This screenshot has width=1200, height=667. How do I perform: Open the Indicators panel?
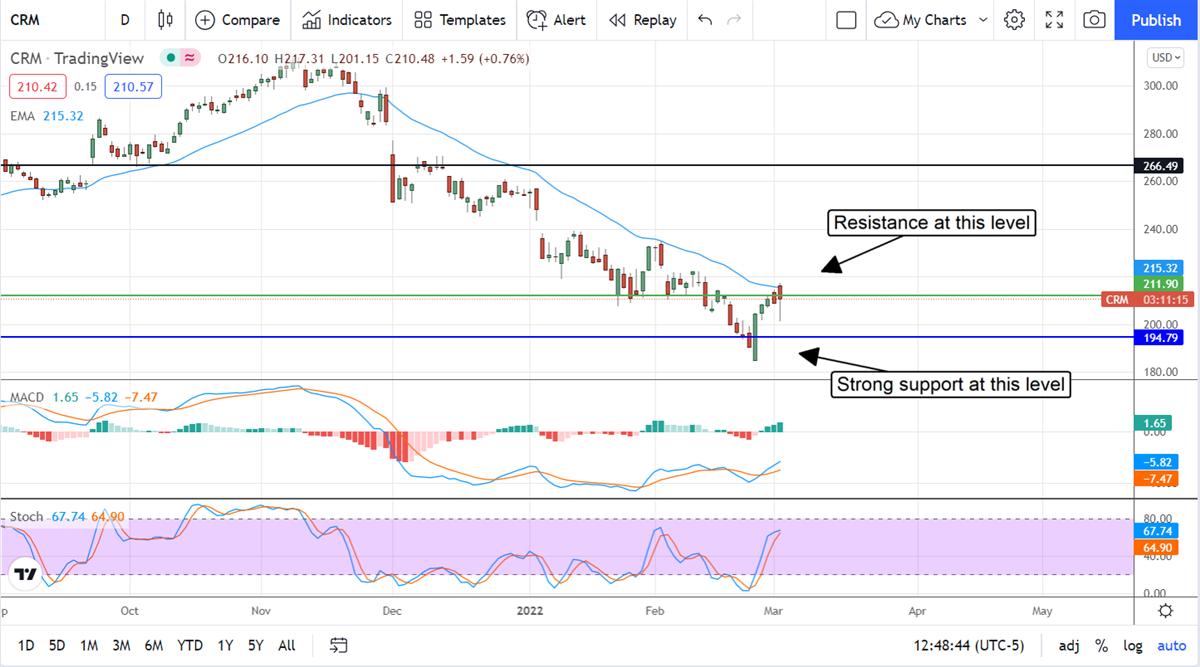pyautogui.click(x=347, y=20)
